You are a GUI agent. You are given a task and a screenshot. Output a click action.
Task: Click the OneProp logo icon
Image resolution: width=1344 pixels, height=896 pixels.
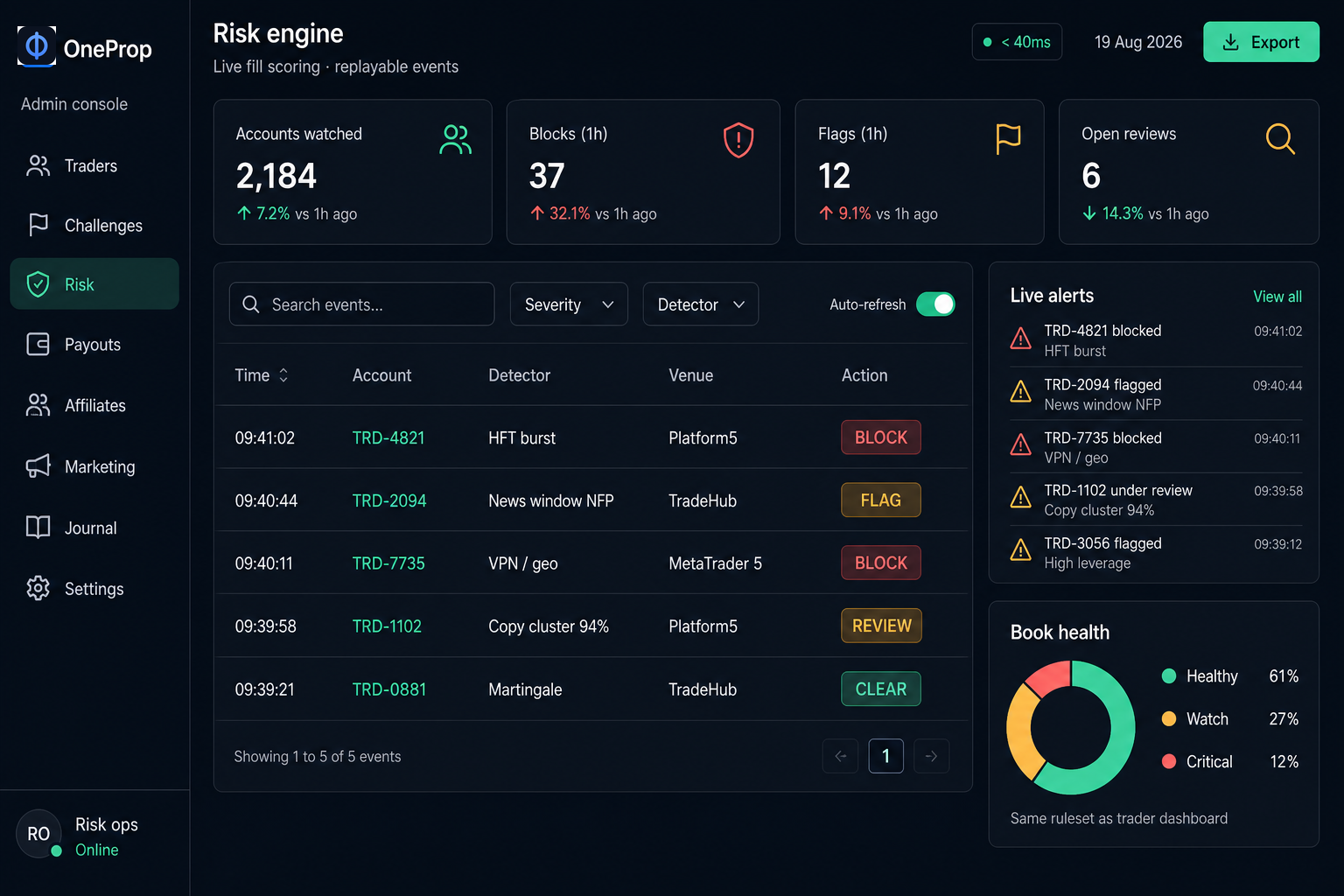[37, 45]
